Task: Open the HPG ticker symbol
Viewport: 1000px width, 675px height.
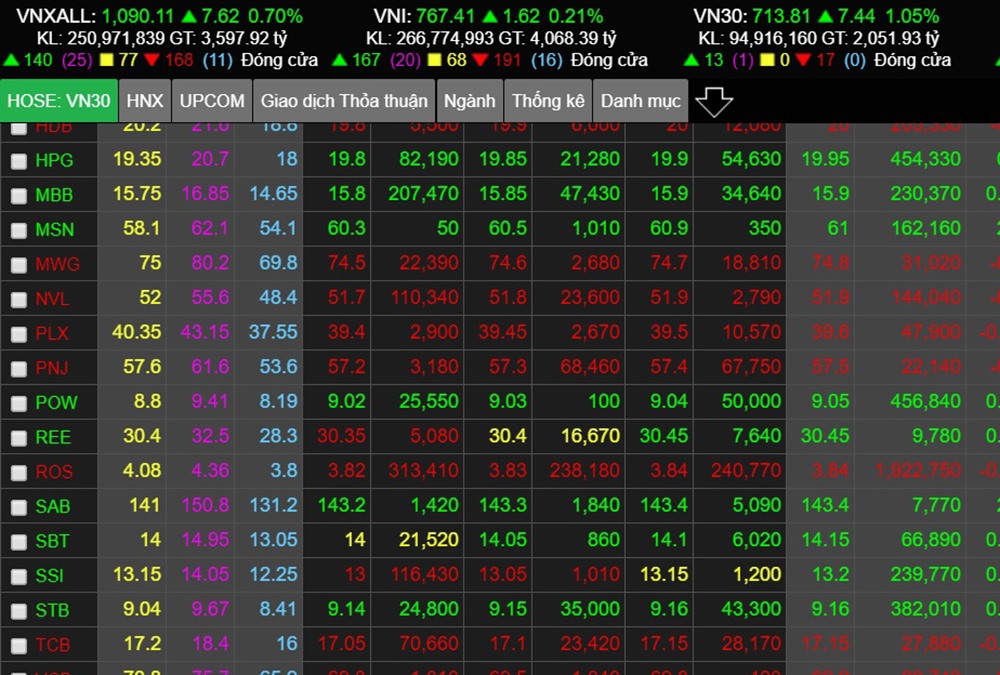Action: (x=54, y=160)
